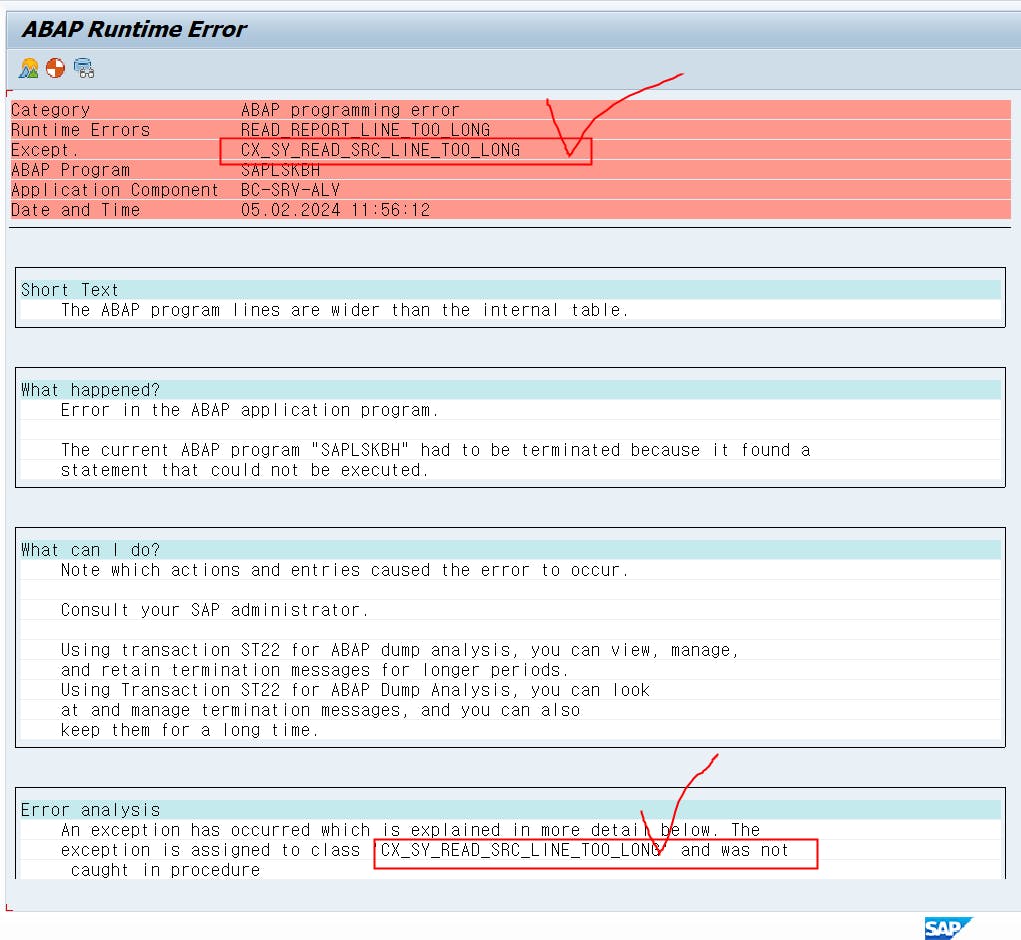1021x940 pixels.
Task: Select runtime error READ_REPORT_LINE_TOO_LONG text
Action: [365, 130]
